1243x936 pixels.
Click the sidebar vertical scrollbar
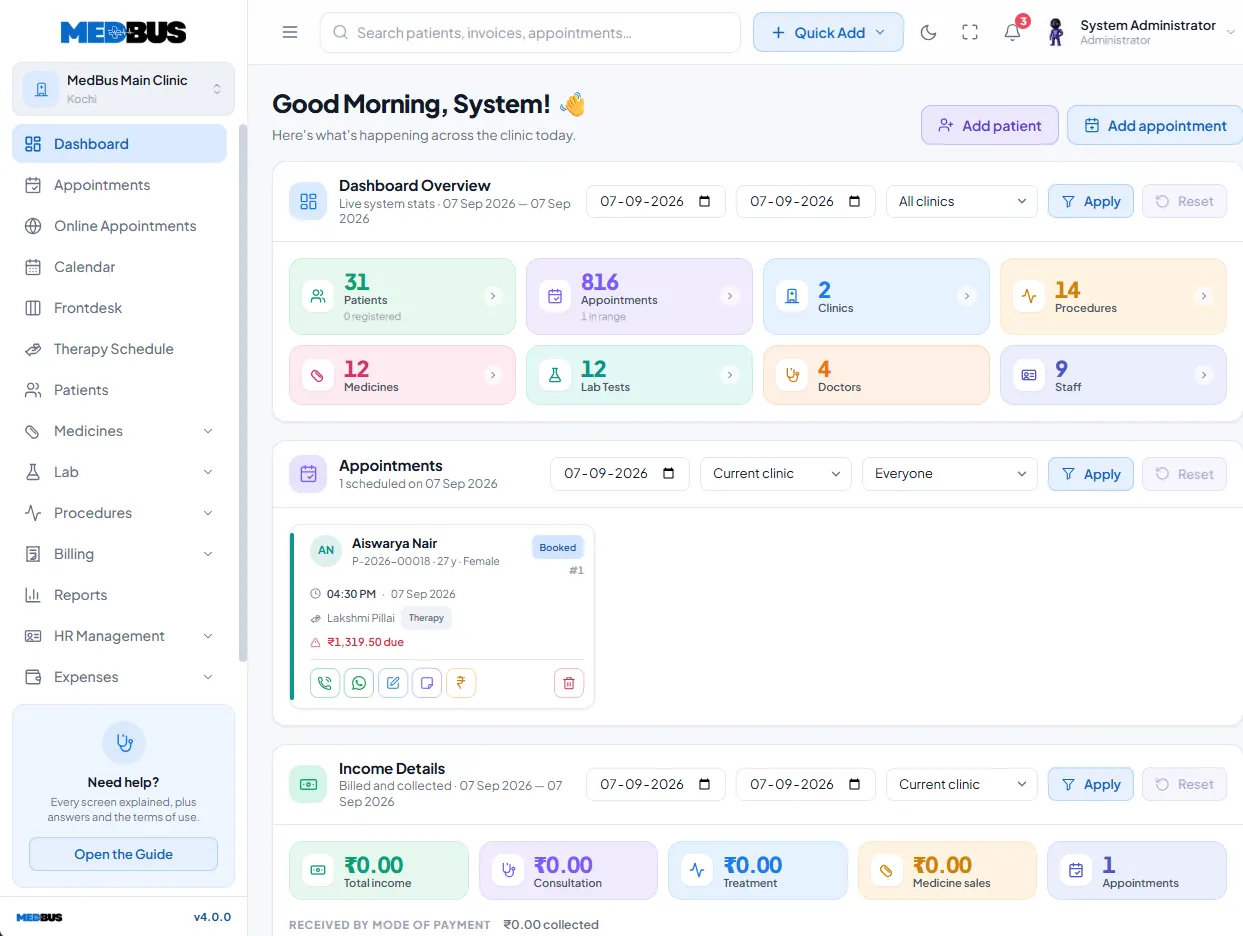tap(243, 393)
